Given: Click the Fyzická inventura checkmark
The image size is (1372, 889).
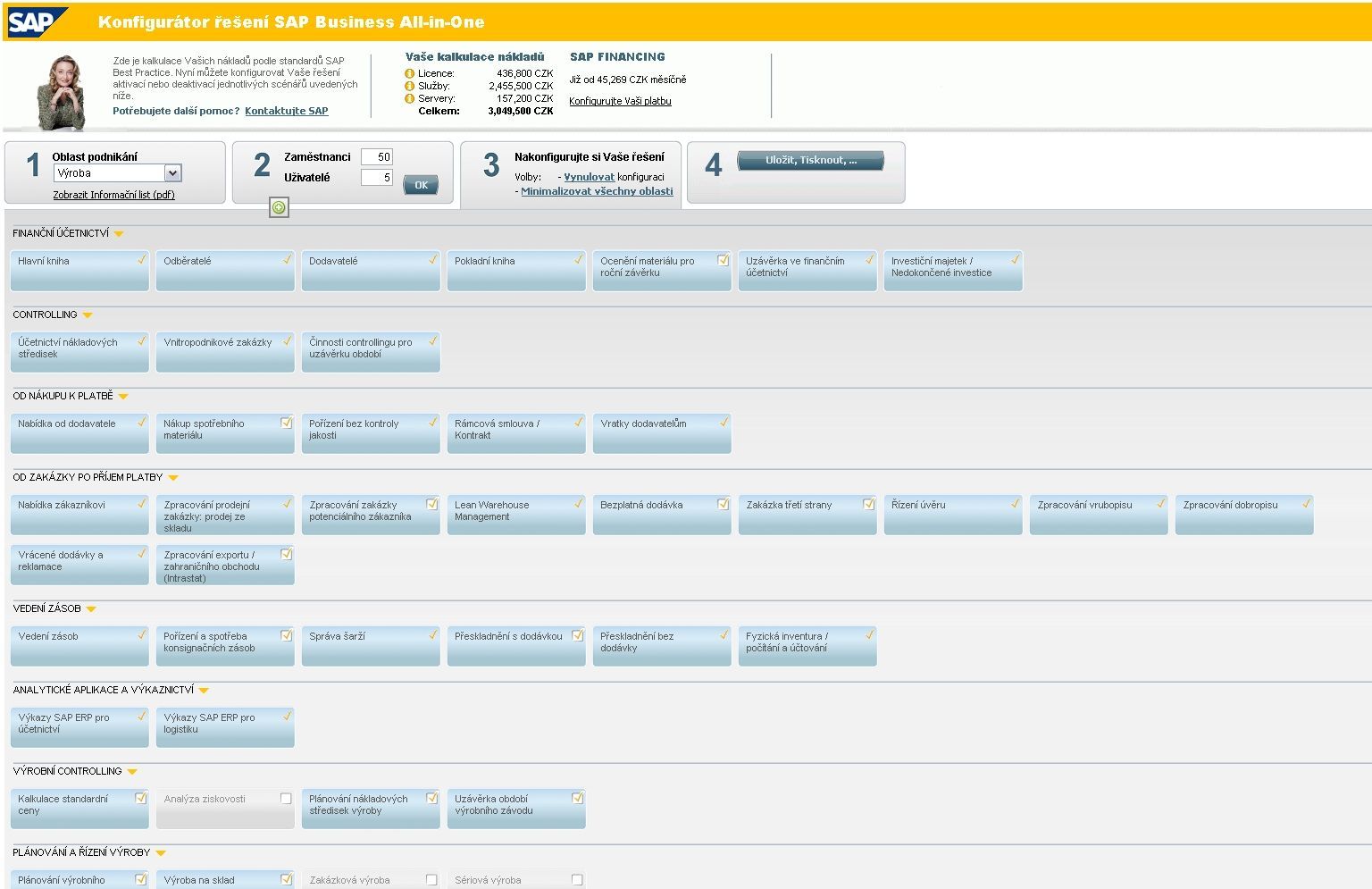Looking at the screenshot, I should (870, 634).
